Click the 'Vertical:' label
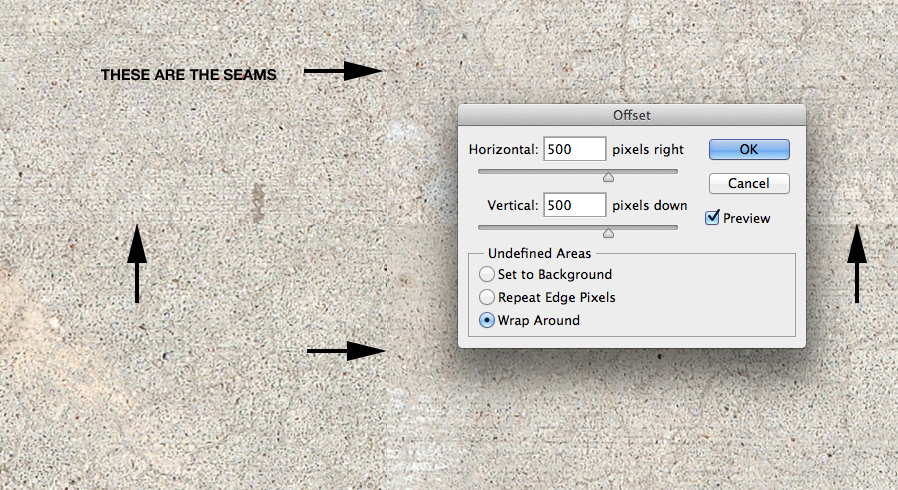The height and width of the screenshot is (490, 898). tap(513, 206)
